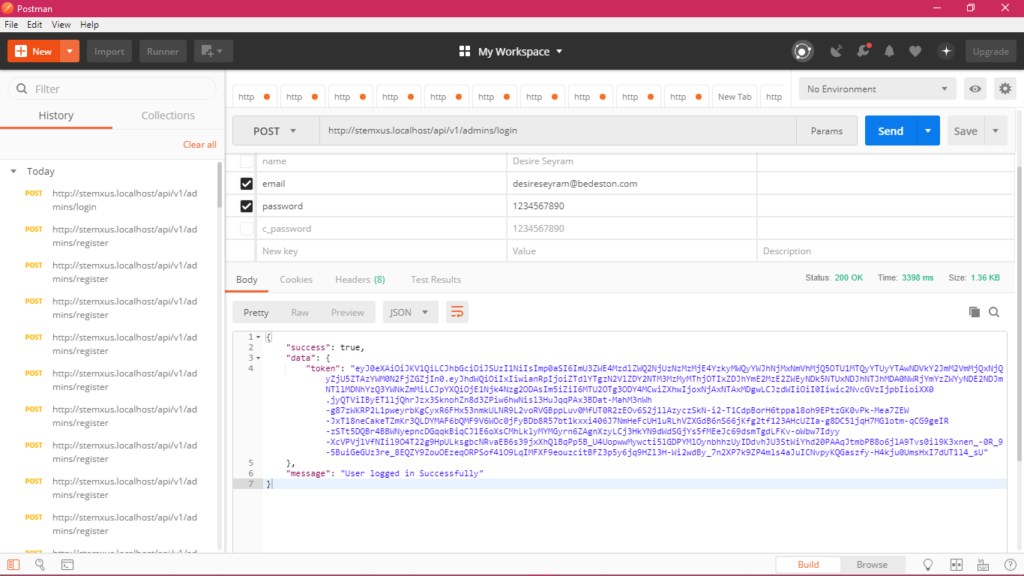Click the wrench settings icon

click(862, 51)
